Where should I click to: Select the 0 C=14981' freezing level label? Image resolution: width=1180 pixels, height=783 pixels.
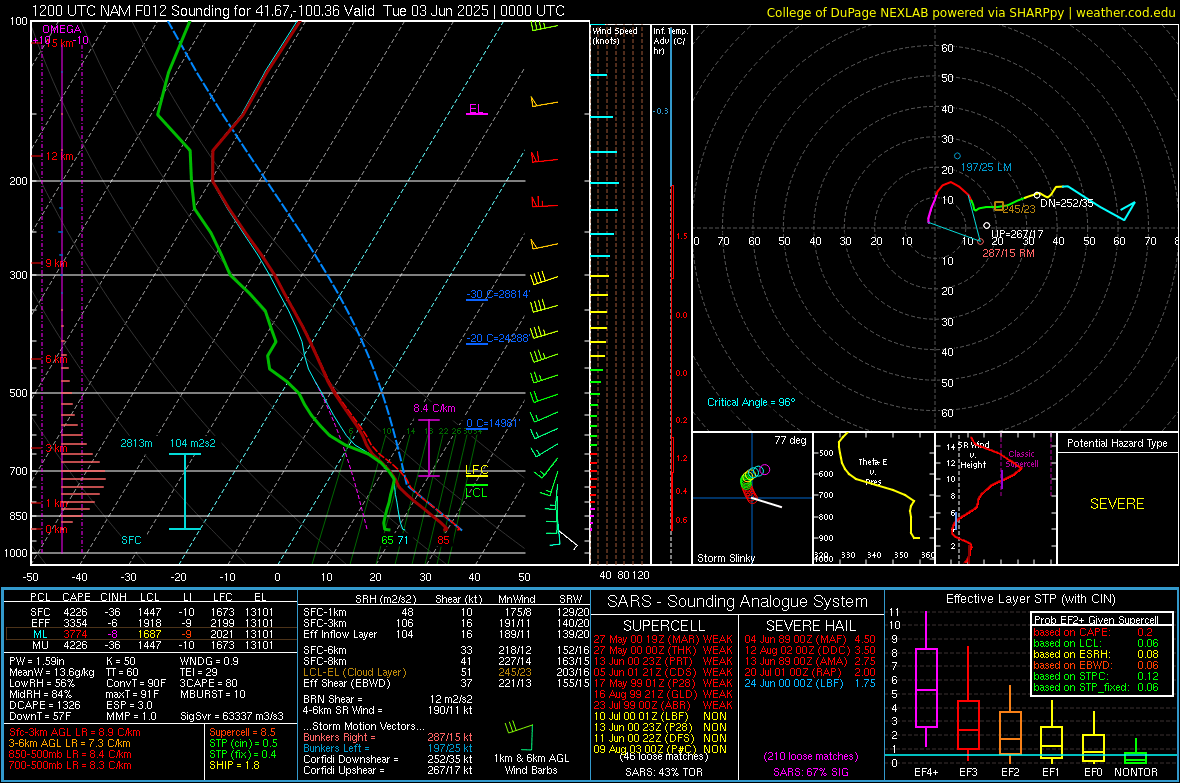[x=492, y=423]
